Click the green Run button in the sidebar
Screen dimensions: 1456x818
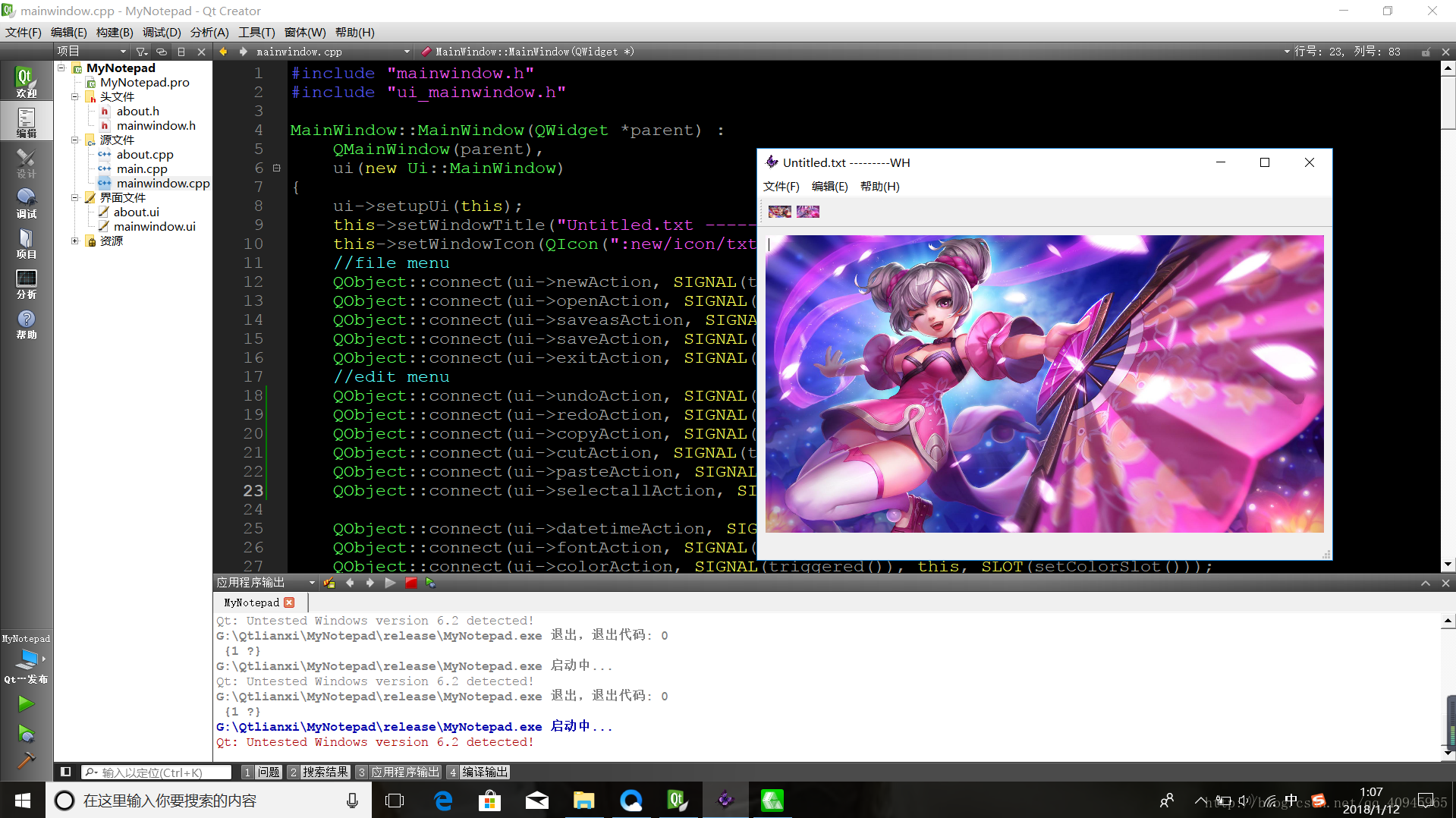[x=26, y=704]
